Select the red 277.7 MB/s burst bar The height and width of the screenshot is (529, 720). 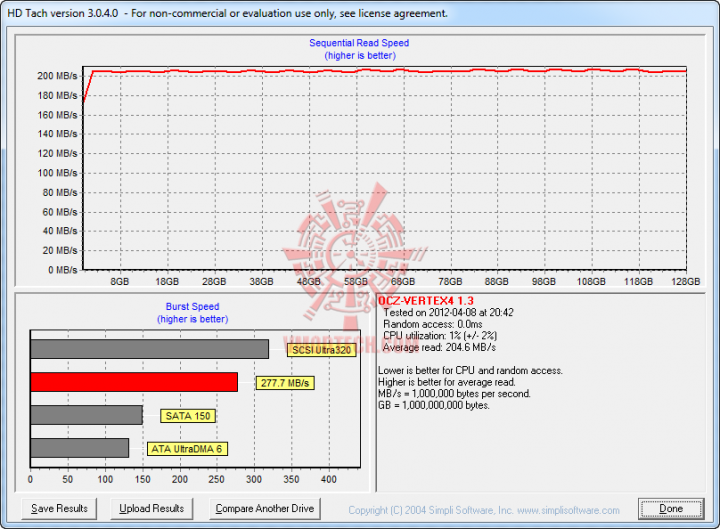tap(134, 382)
